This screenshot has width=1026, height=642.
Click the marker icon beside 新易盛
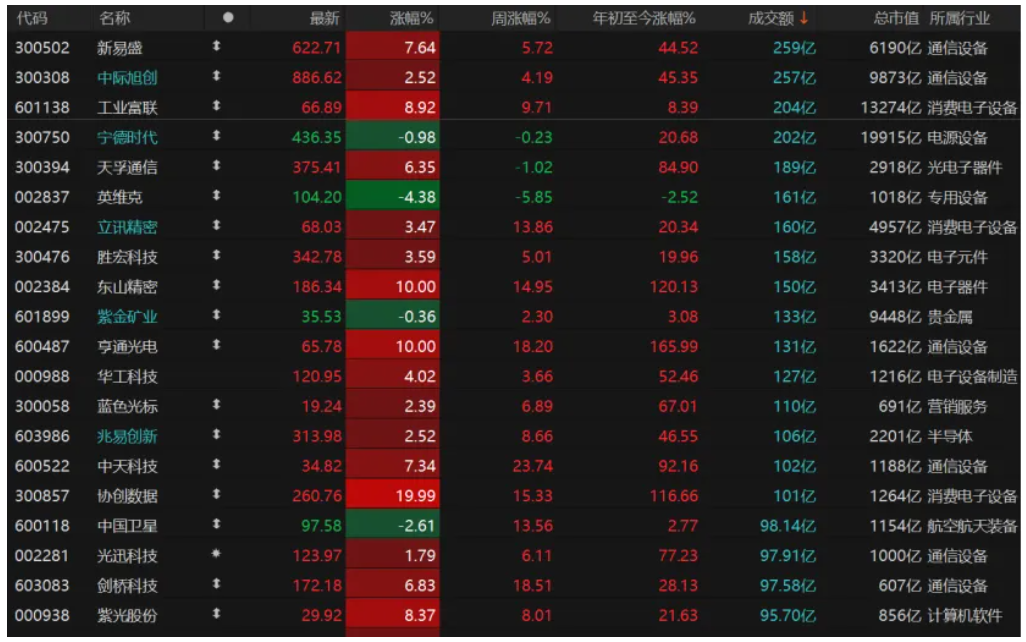pos(216,47)
